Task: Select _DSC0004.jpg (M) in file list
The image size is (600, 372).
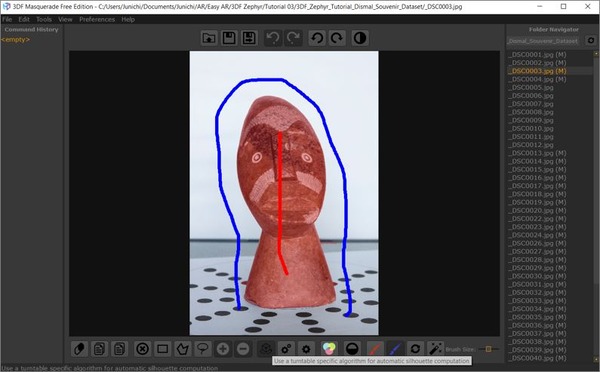Action: tap(537, 79)
